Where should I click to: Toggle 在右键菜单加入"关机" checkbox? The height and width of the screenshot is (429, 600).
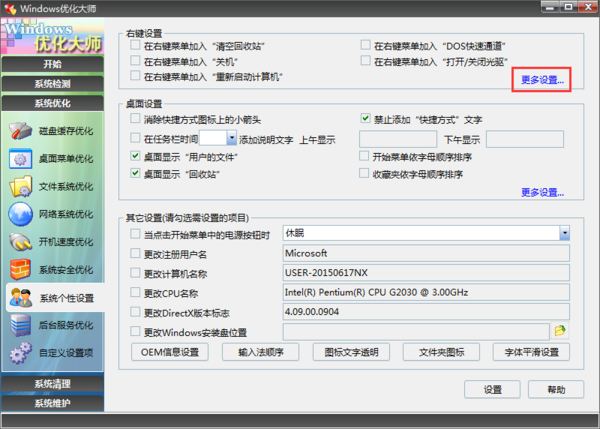[x=135, y=60]
